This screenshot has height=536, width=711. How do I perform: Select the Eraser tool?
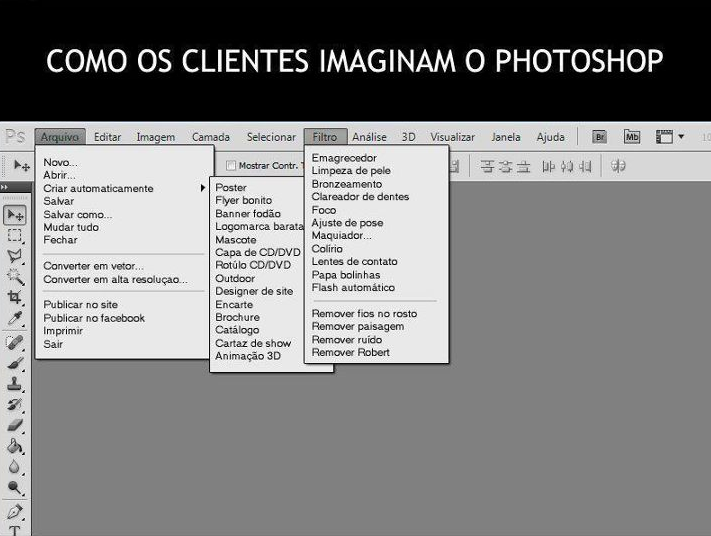[x=15, y=425]
